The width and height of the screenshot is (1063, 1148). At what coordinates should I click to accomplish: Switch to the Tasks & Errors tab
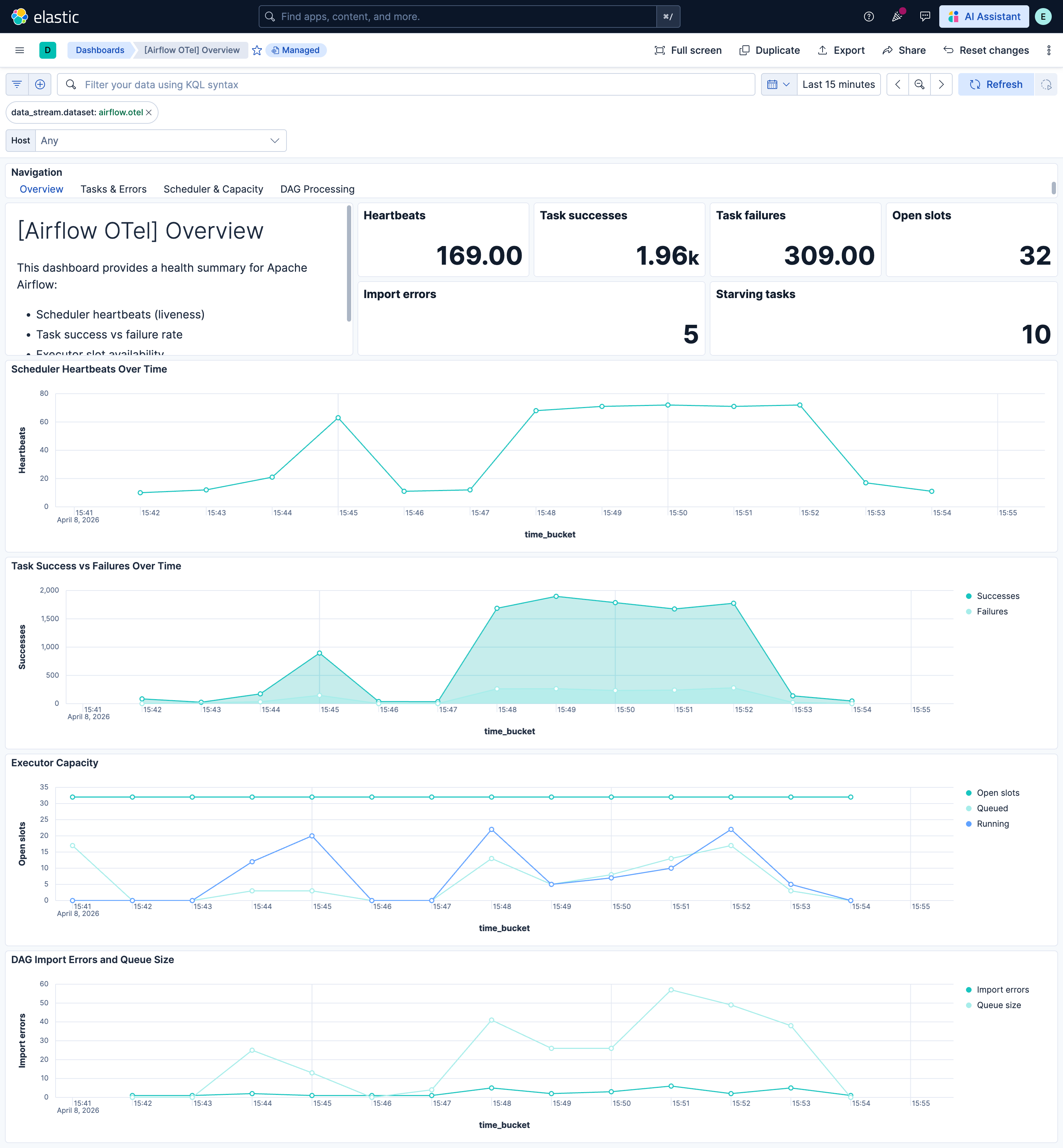pyautogui.click(x=113, y=189)
